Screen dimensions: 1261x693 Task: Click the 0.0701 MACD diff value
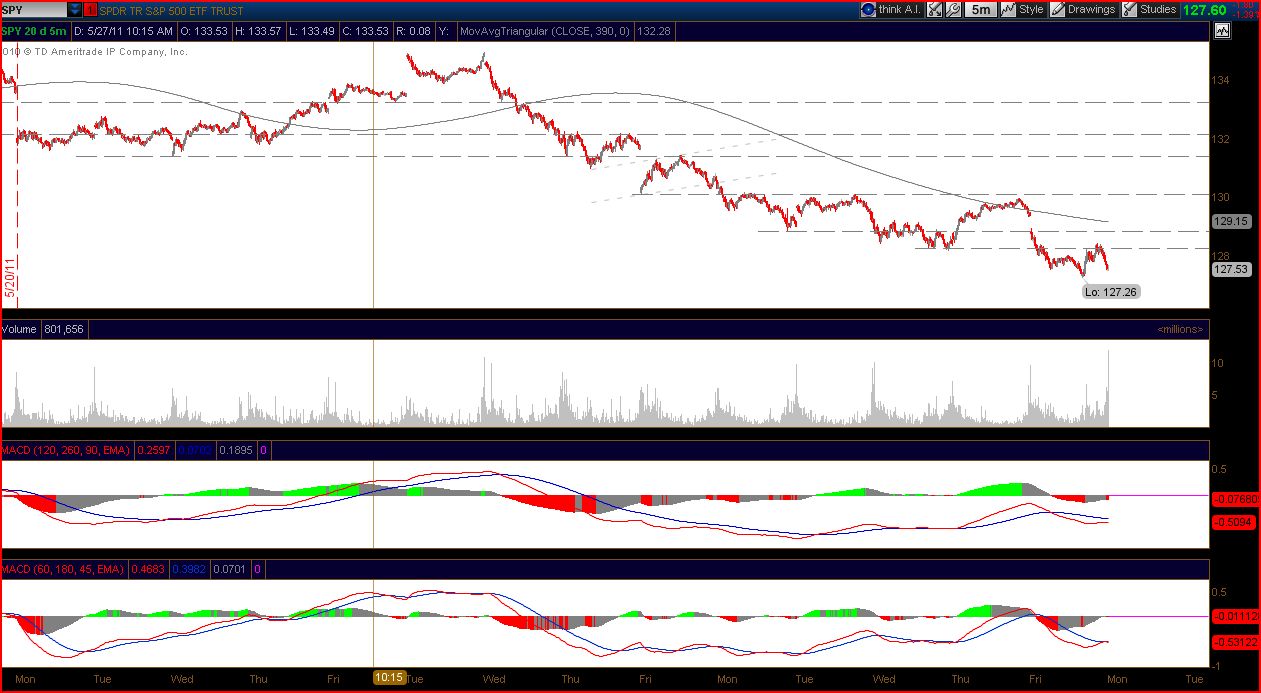[228, 569]
